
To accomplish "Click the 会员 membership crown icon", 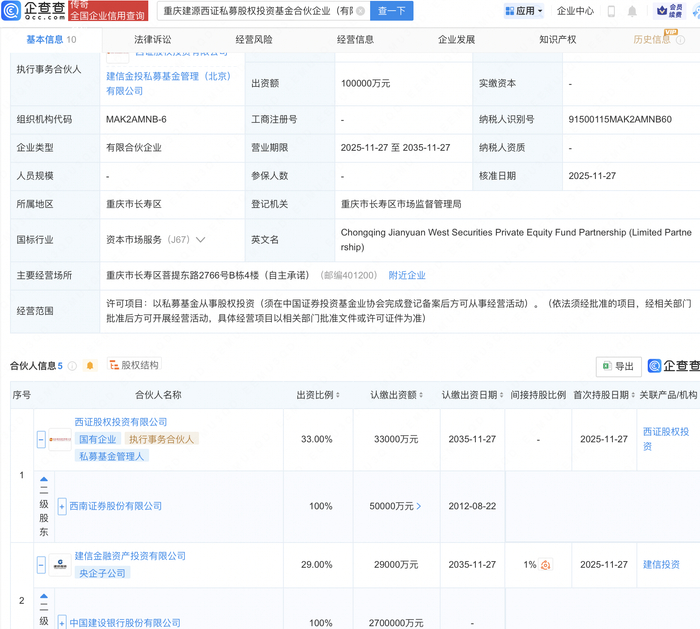I will click(663, 11).
